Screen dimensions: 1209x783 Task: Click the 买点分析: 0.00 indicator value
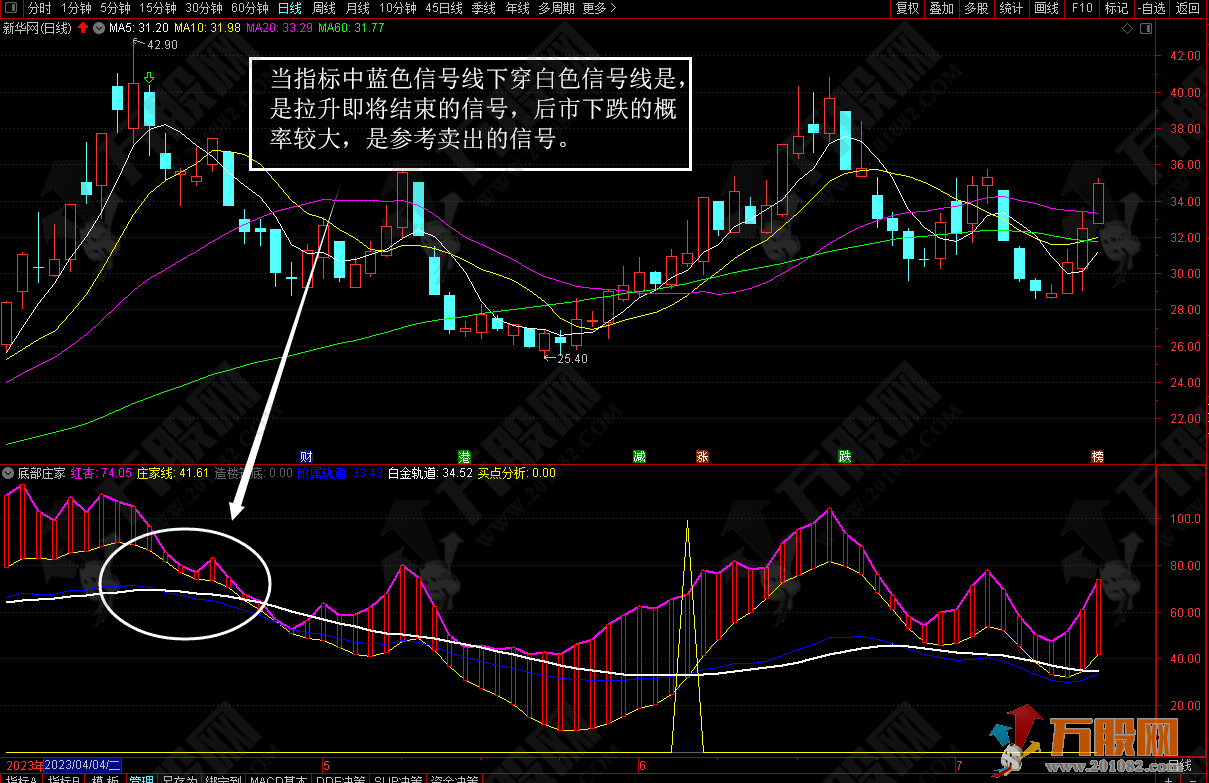[x=516, y=473]
